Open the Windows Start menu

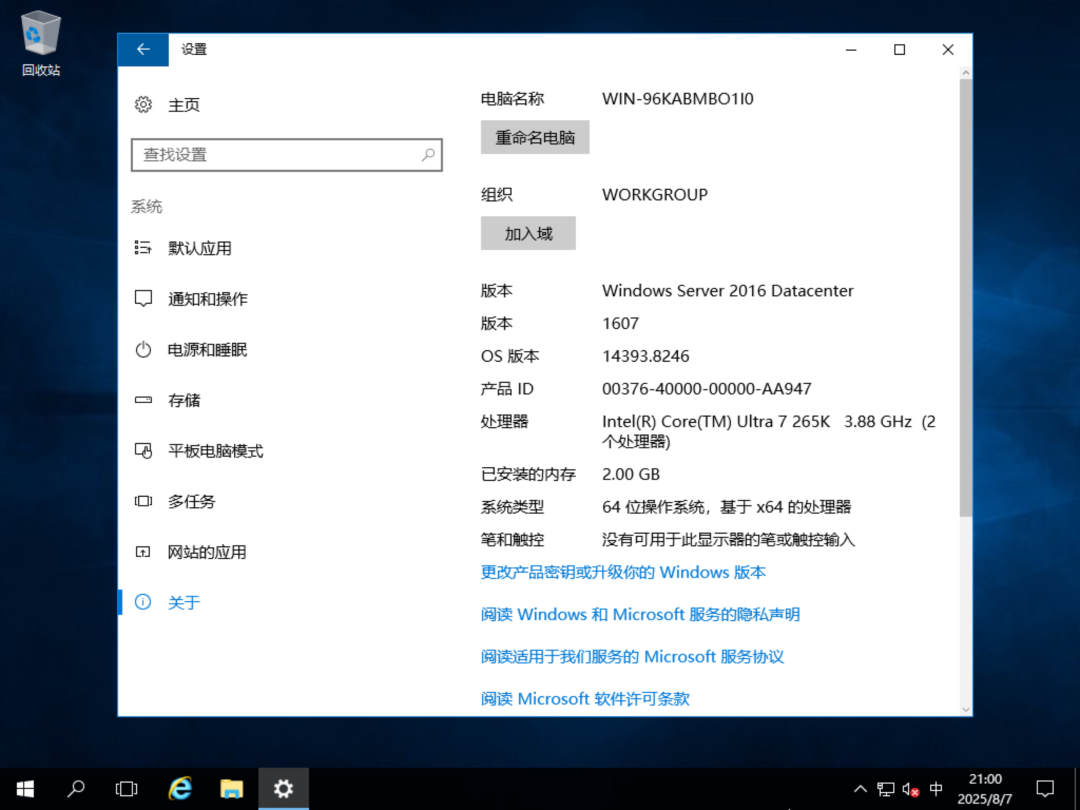click(25, 789)
